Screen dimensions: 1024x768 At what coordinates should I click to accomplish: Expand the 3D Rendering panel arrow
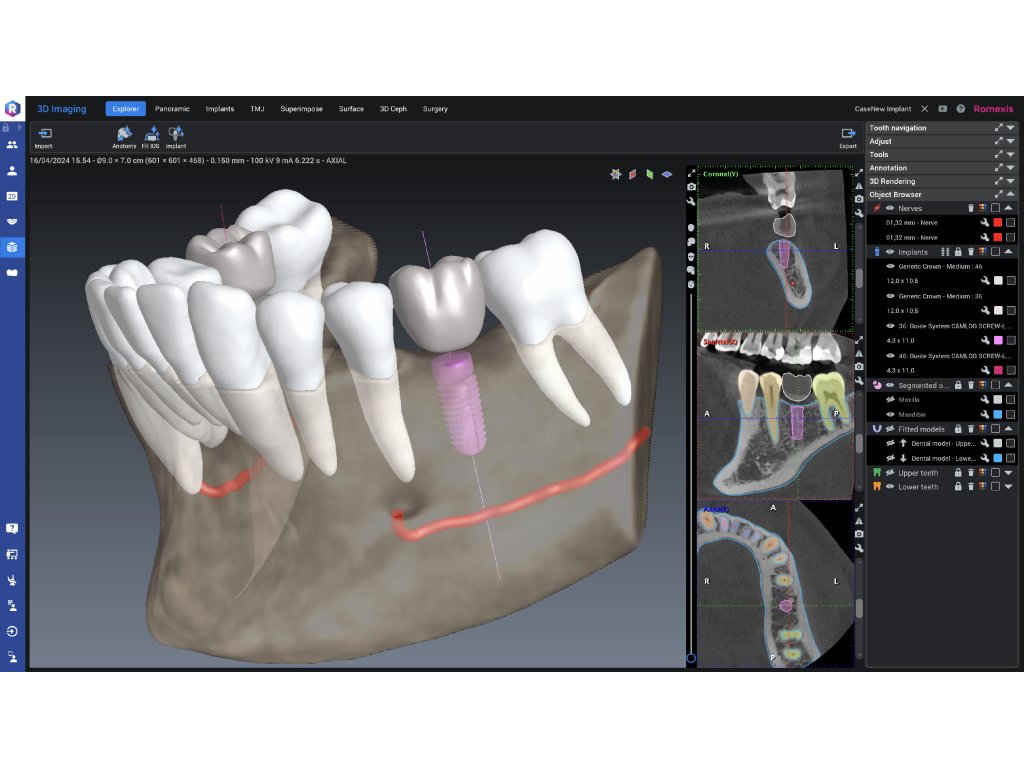pyautogui.click(x=1011, y=181)
